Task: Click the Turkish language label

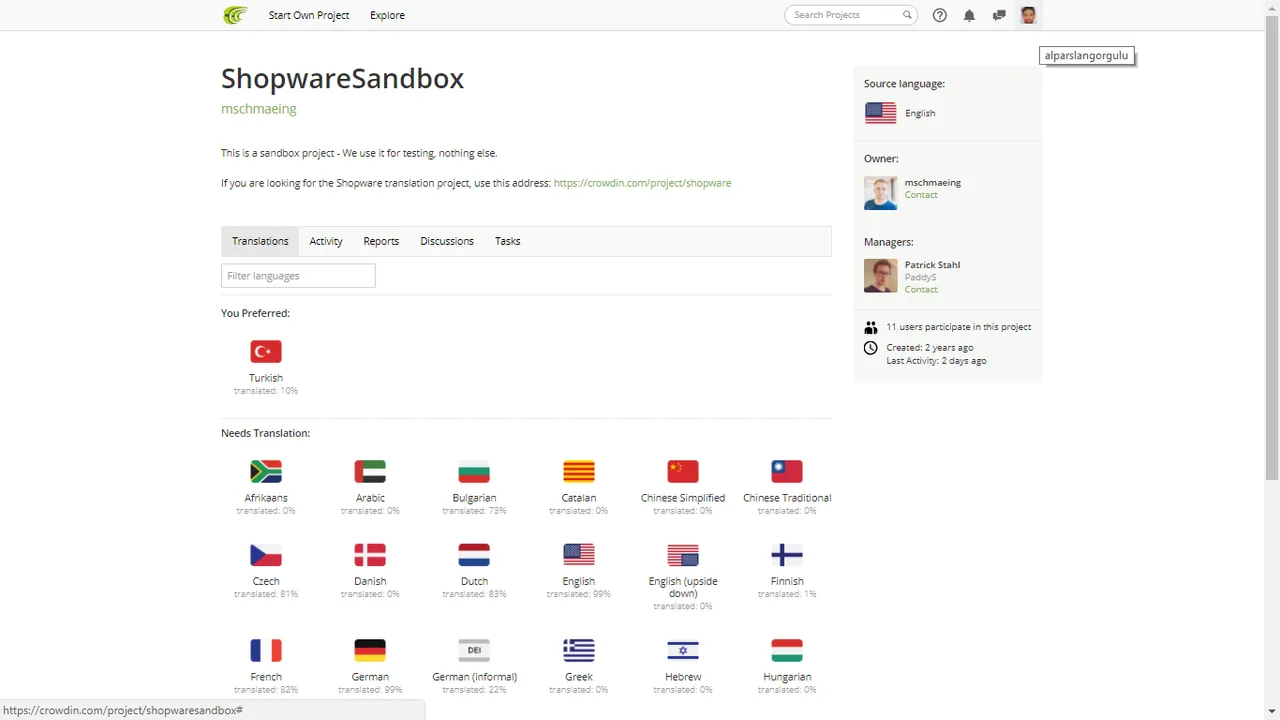Action: (266, 378)
